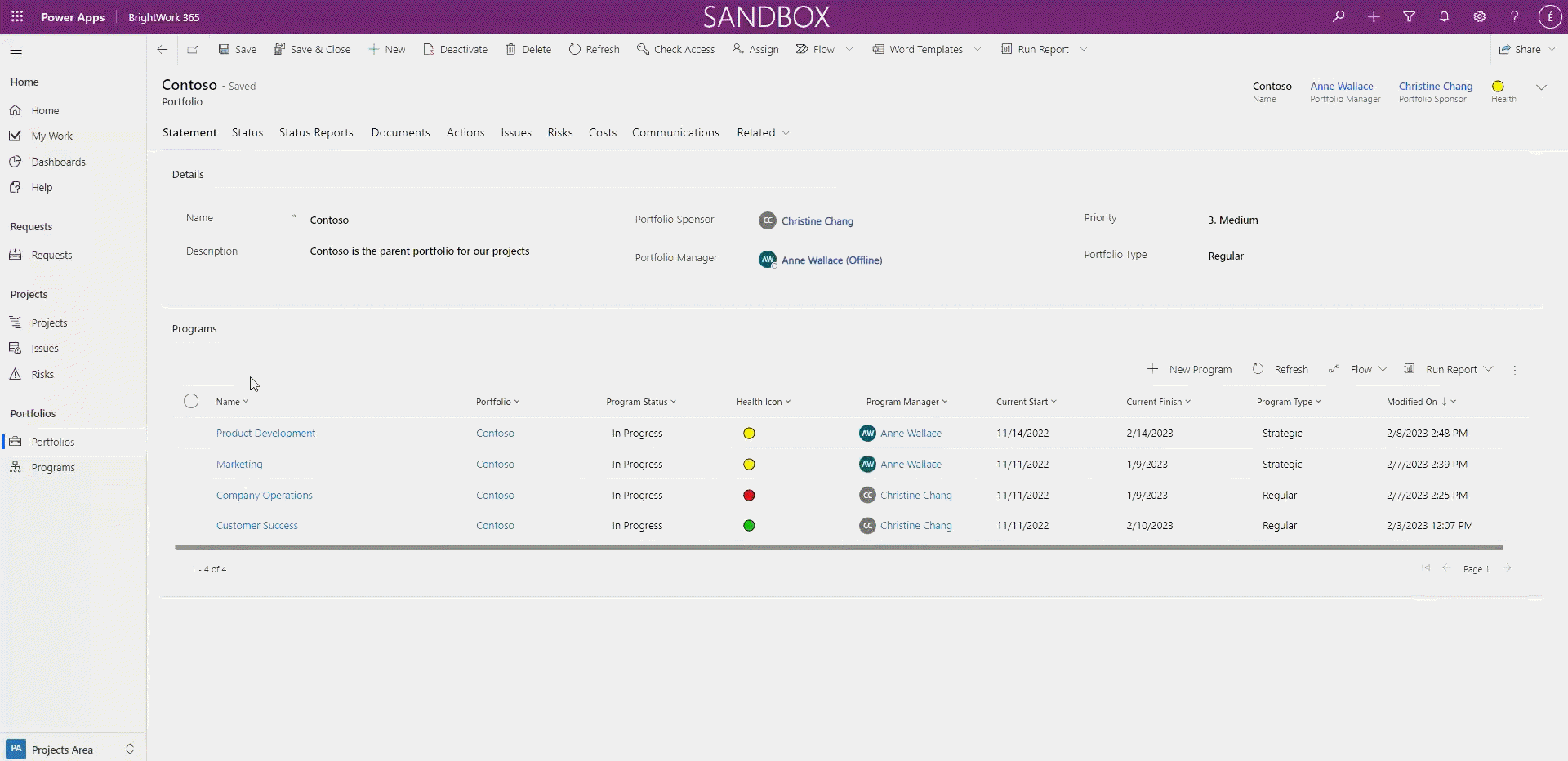The width and height of the screenshot is (1568, 761).
Task: Click New in the command bar
Action: 386,50
